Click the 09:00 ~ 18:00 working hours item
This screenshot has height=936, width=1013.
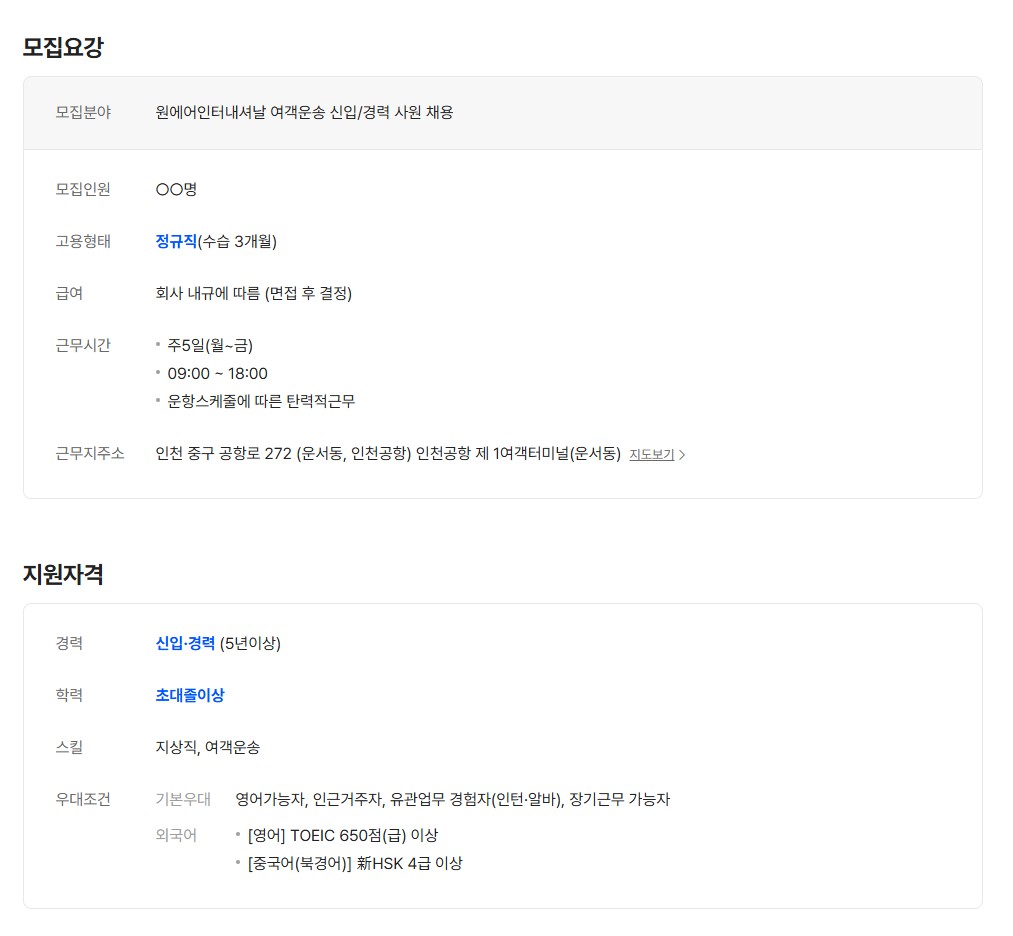click(217, 373)
